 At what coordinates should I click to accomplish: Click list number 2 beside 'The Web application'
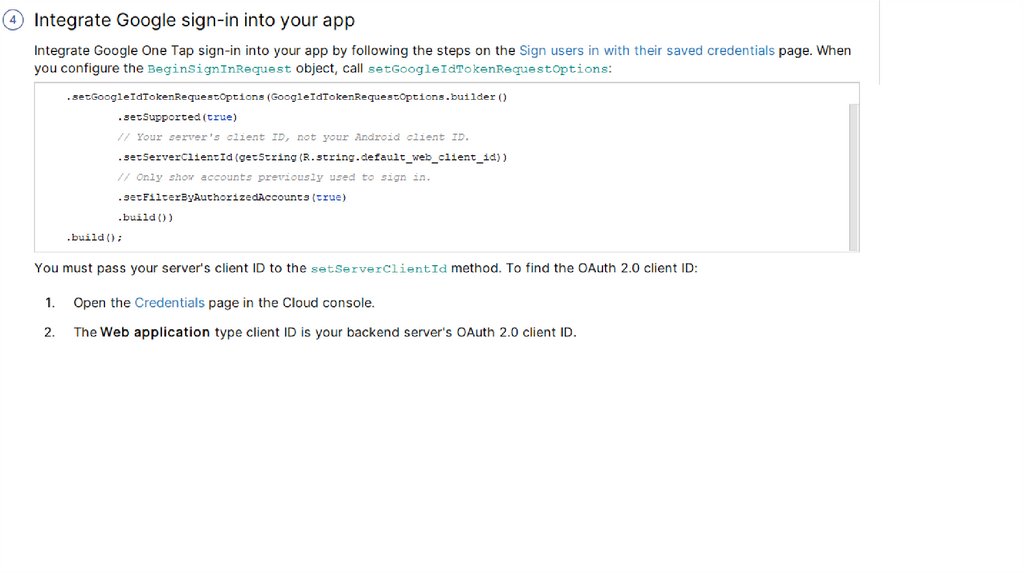pos(49,332)
